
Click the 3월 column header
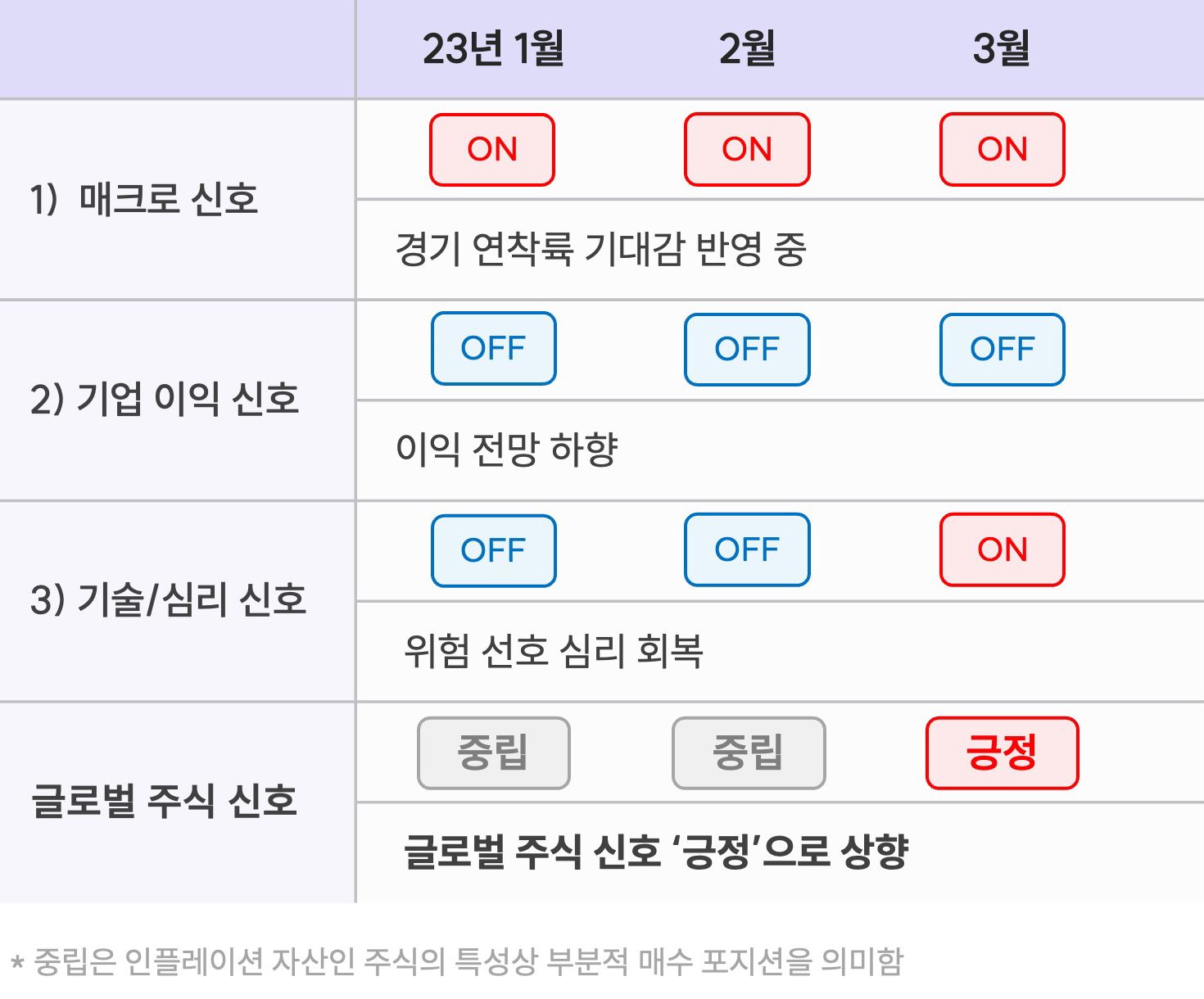1001,49
